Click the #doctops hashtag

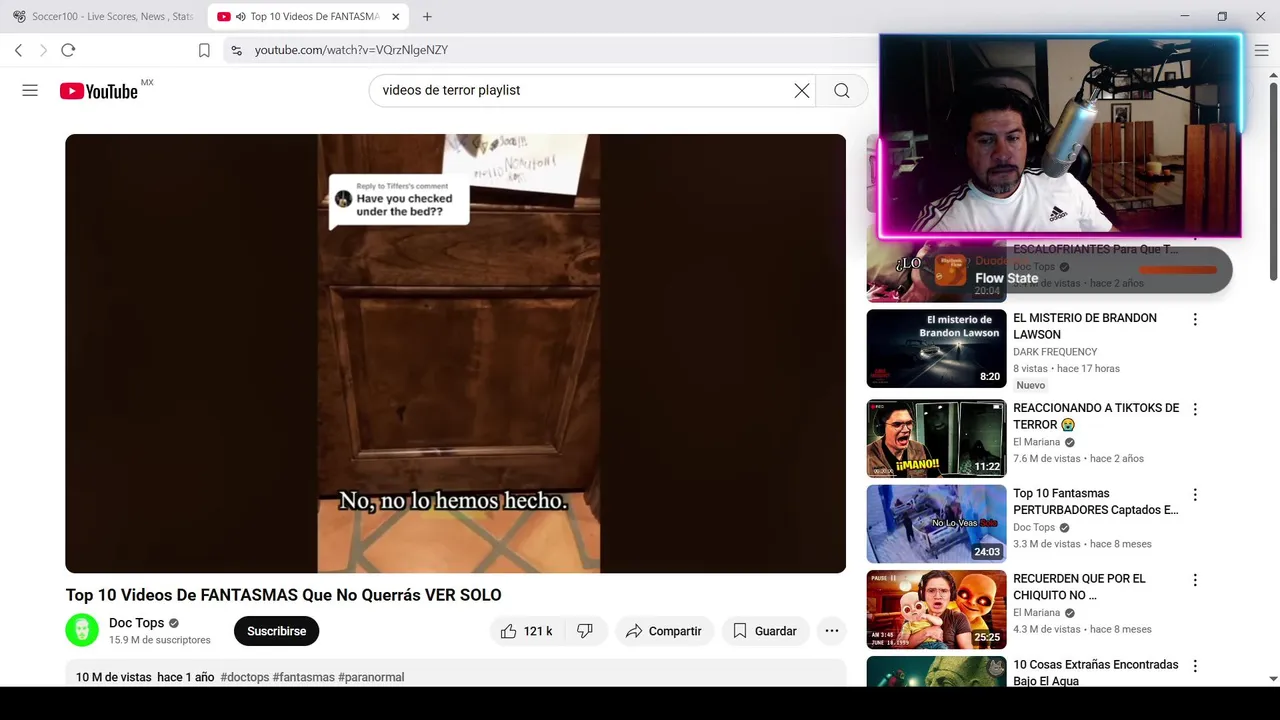[x=245, y=677]
